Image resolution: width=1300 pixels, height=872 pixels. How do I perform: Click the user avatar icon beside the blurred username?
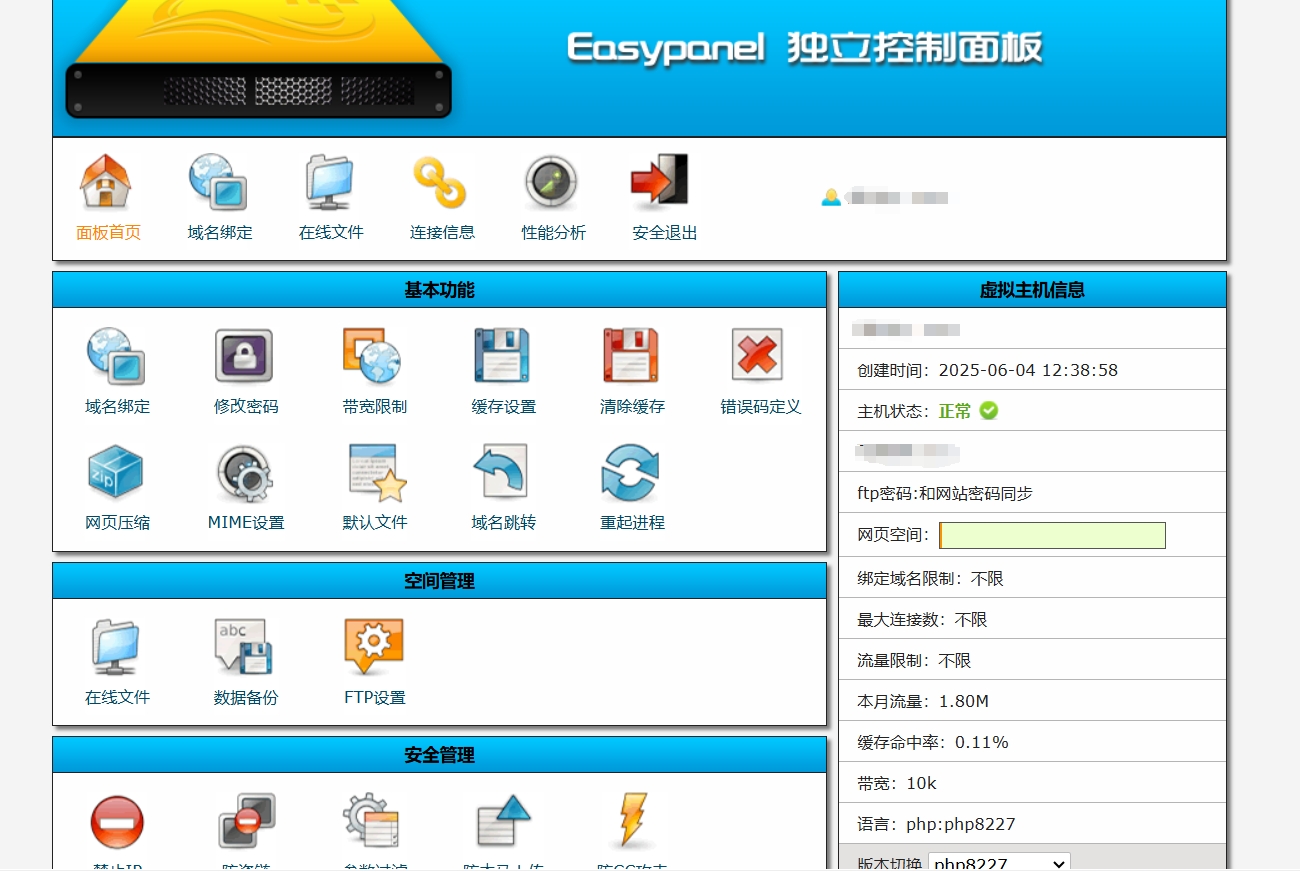pyautogui.click(x=831, y=197)
